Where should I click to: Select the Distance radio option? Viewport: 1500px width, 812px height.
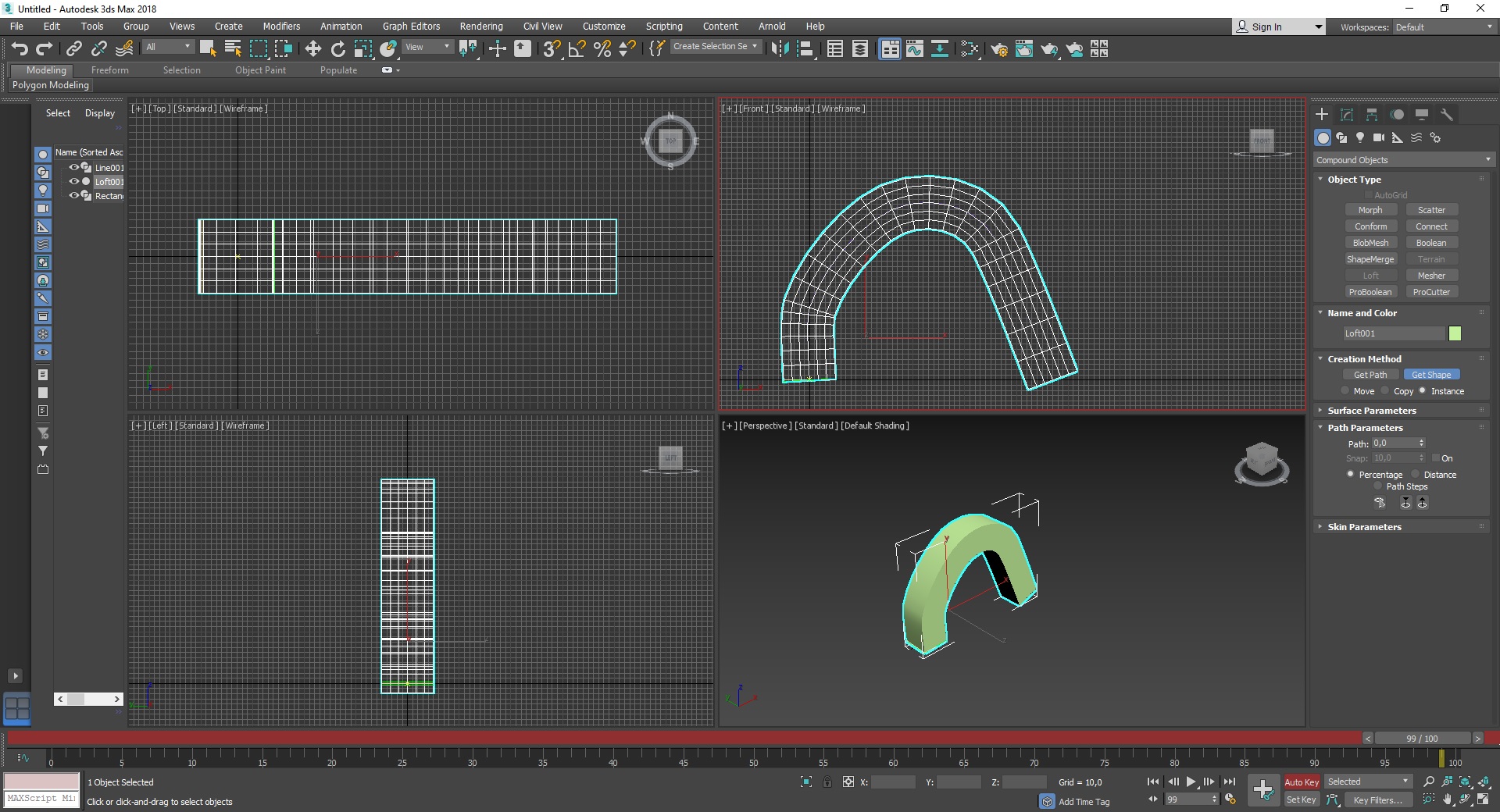click(x=1415, y=475)
